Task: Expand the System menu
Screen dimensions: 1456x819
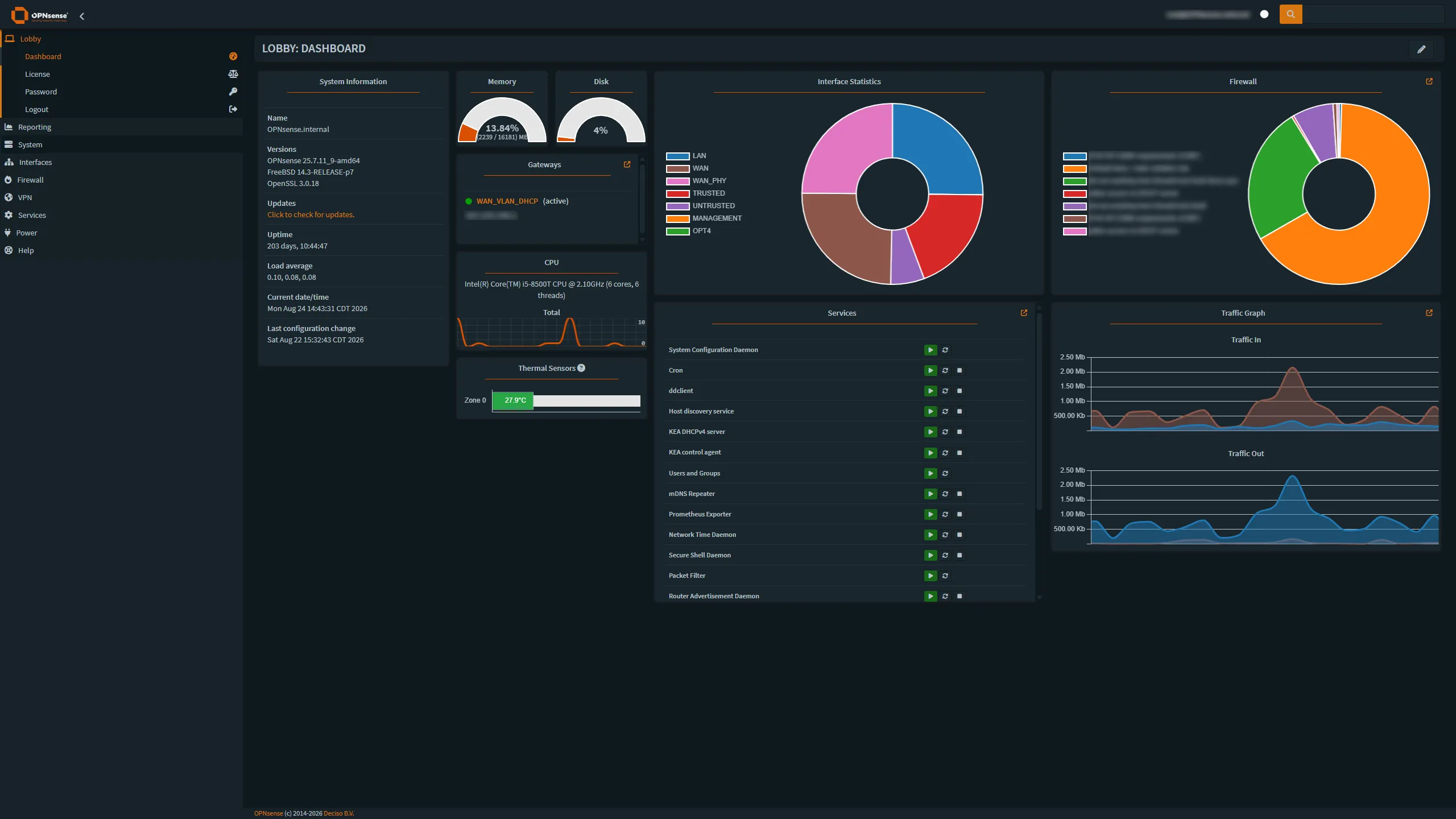Action: coord(121,144)
